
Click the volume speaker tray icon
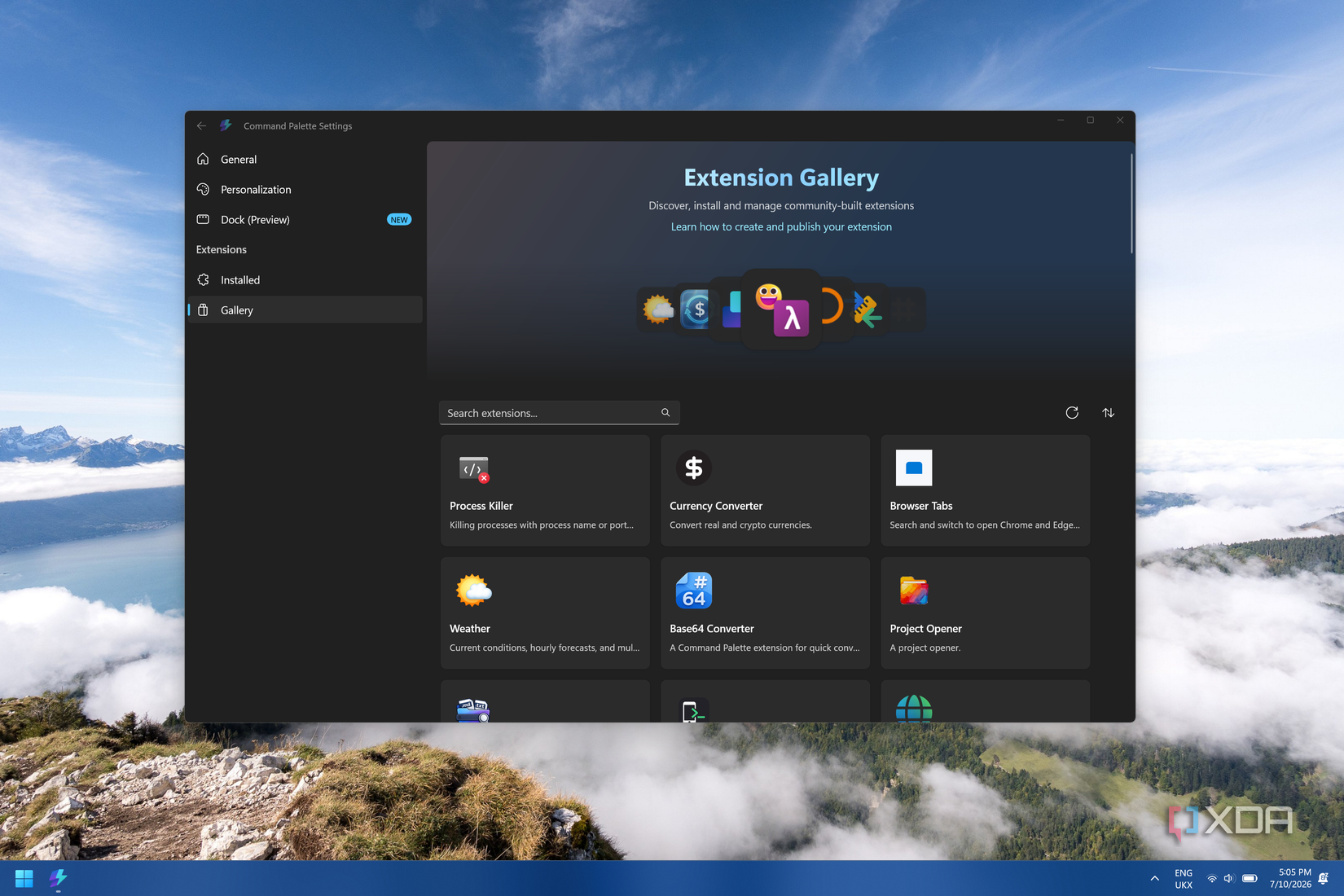coord(1229,879)
